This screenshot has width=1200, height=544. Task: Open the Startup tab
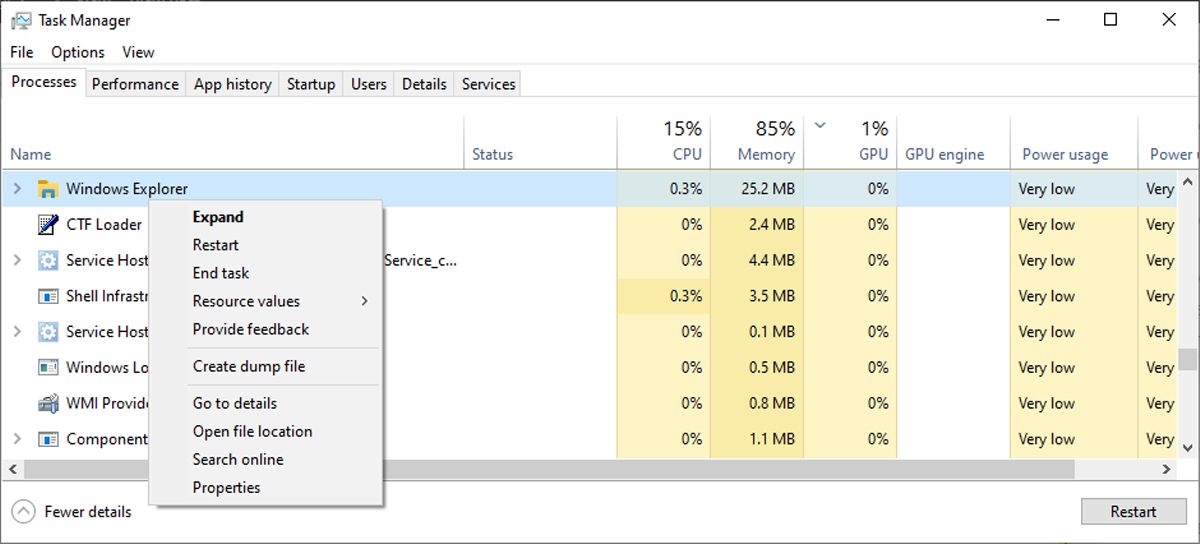tap(311, 84)
